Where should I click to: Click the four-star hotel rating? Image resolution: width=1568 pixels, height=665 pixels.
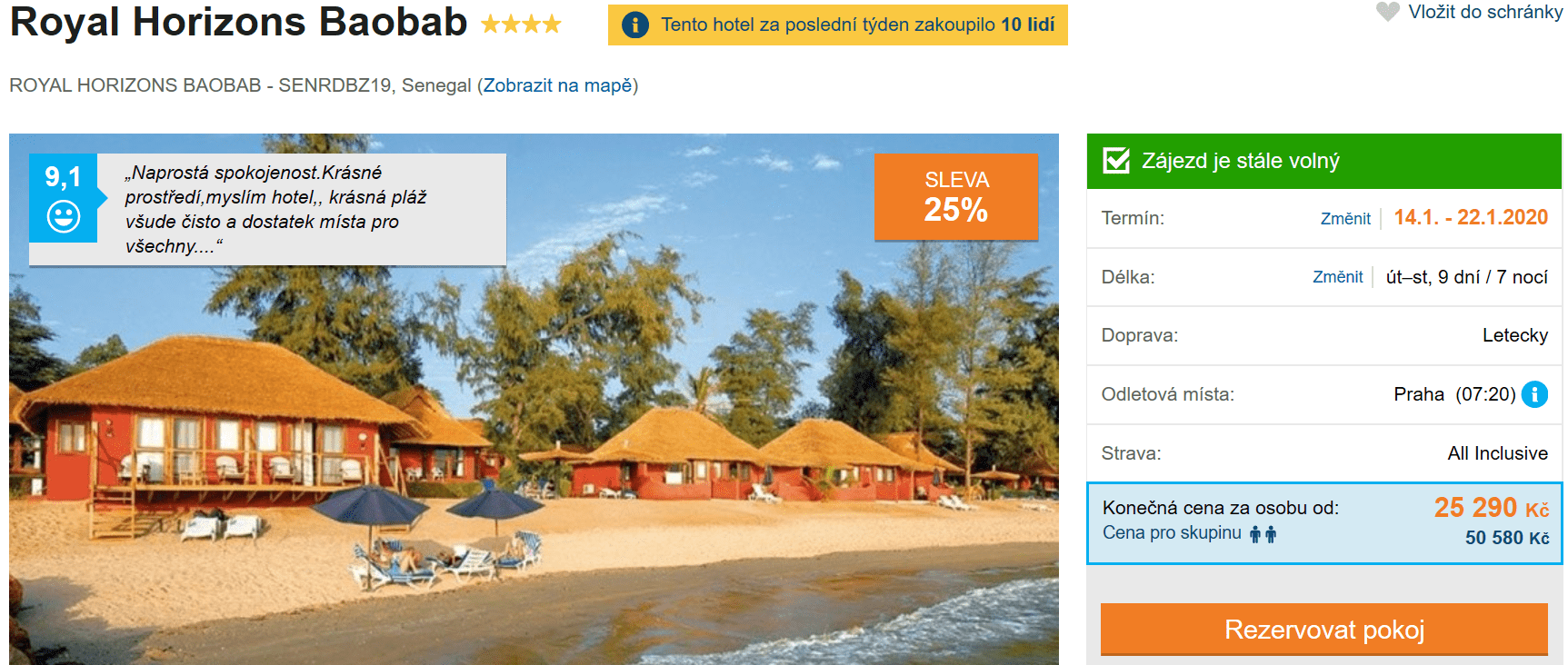[521, 25]
